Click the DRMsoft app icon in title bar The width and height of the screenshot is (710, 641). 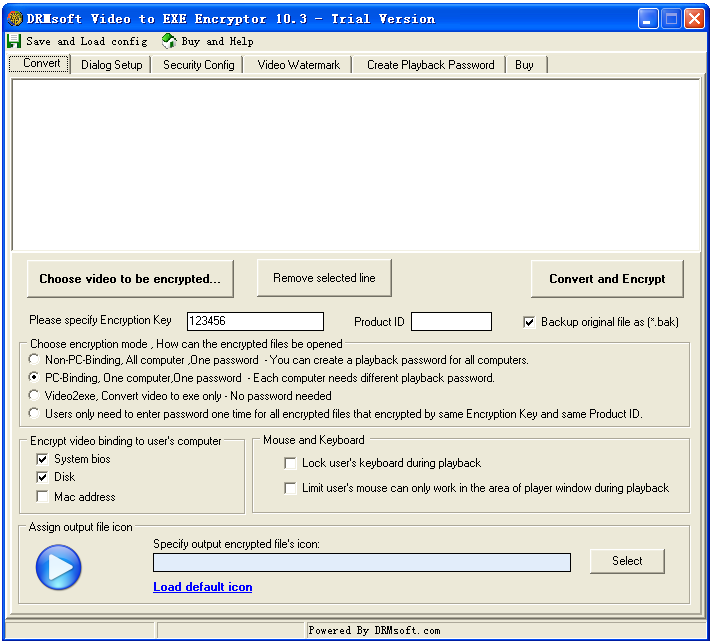pos(14,19)
